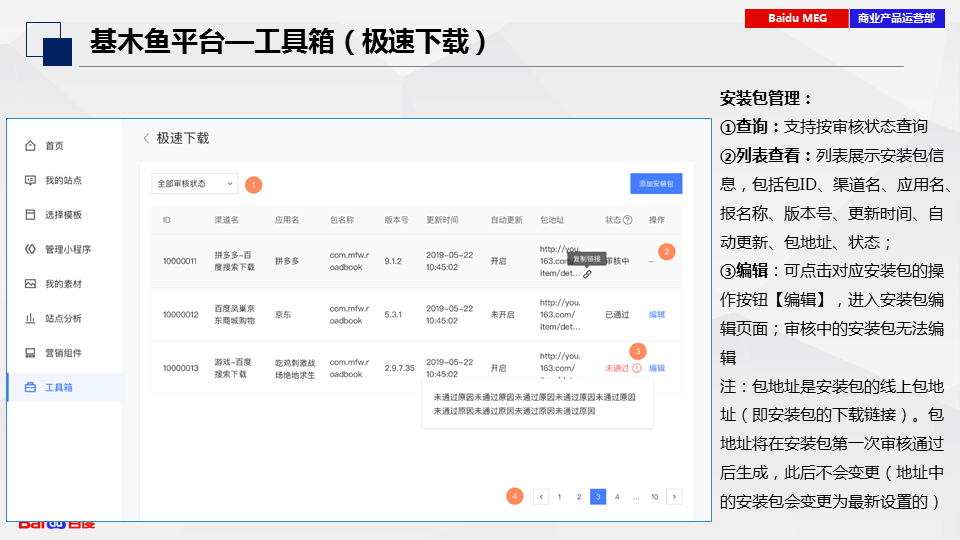Image resolution: width=960 pixels, height=540 pixels.
Task: Click 编辑 for package 10000012
Action: (x=657, y=315)
